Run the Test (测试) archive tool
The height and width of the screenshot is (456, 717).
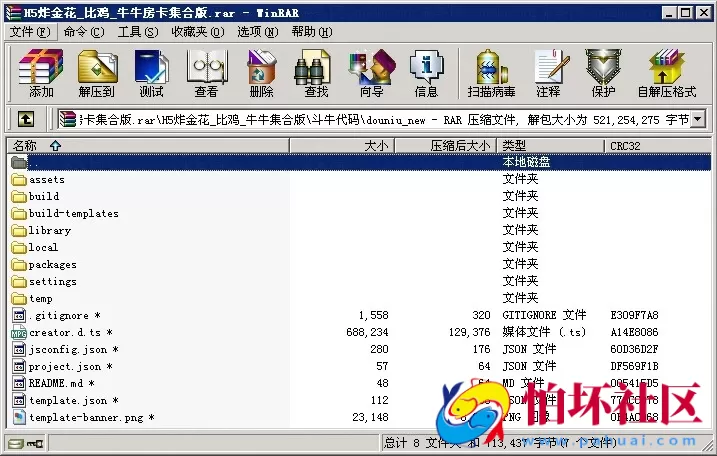pos(151,73)
